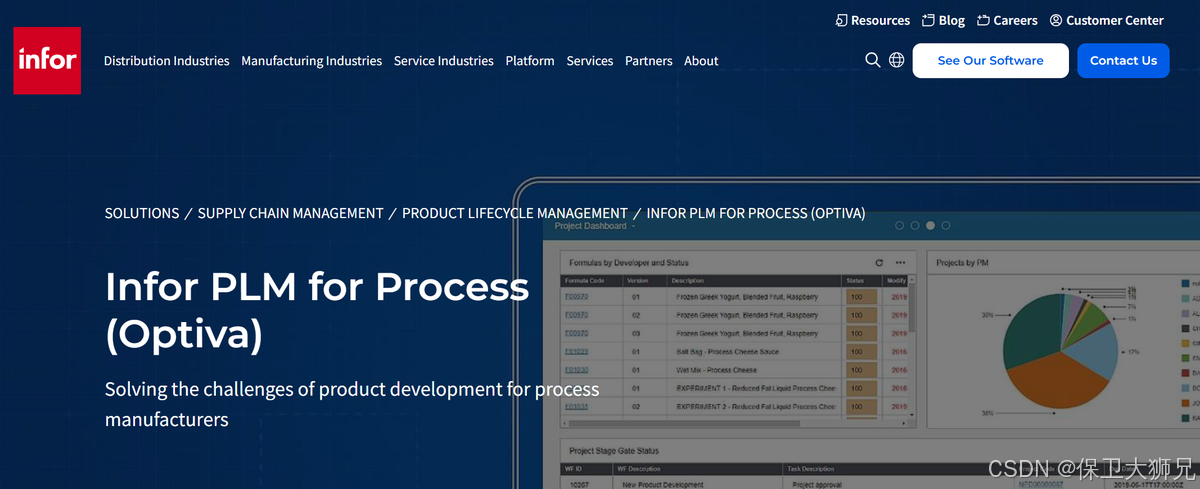This screenshot has width=1200, height=489.
Task: Open formula F00970 with version 01
Action: point(576,297)
